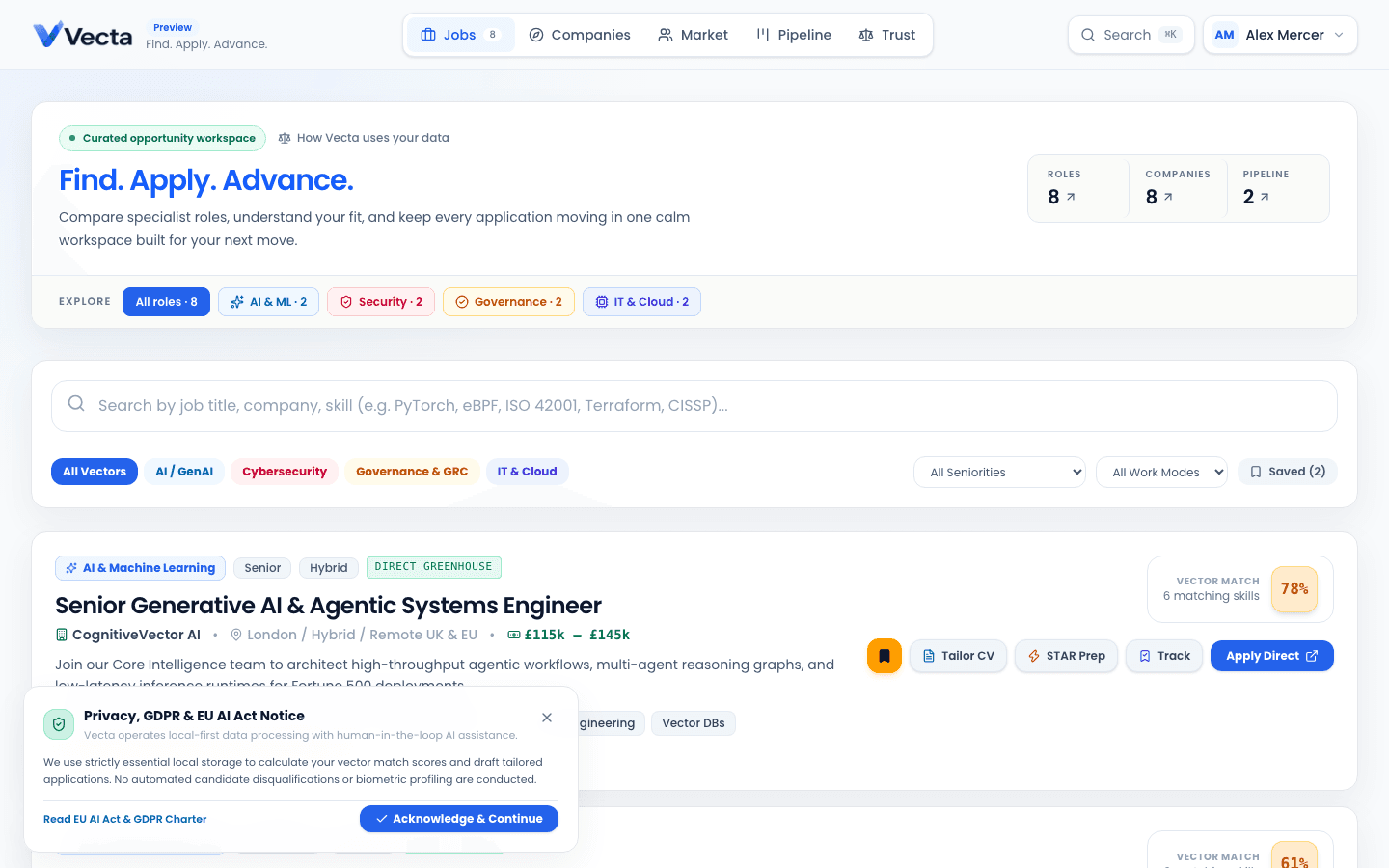Open the Companies 8 stat
This screenshot has height=868, width=1389.
(1177, 188)
